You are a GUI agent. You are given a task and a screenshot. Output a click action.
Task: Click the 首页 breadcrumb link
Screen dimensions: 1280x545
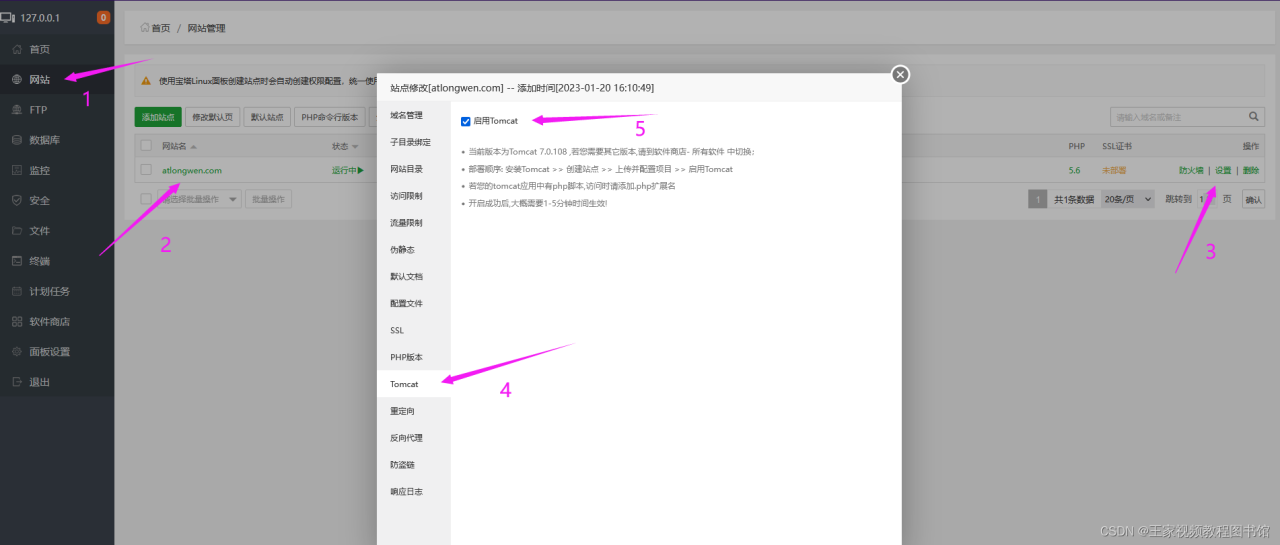tap(160, 28)
